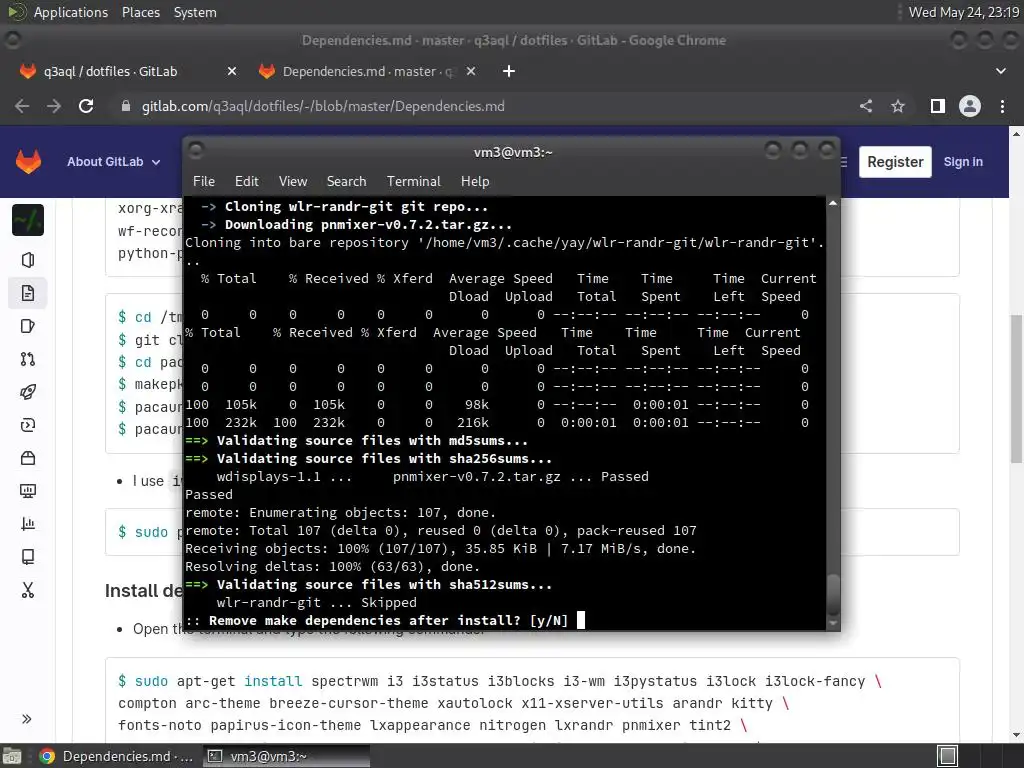This screenshot has width=1024, height=768.
Task: Open terminal Search menu
Action: (x=346, y=182)
